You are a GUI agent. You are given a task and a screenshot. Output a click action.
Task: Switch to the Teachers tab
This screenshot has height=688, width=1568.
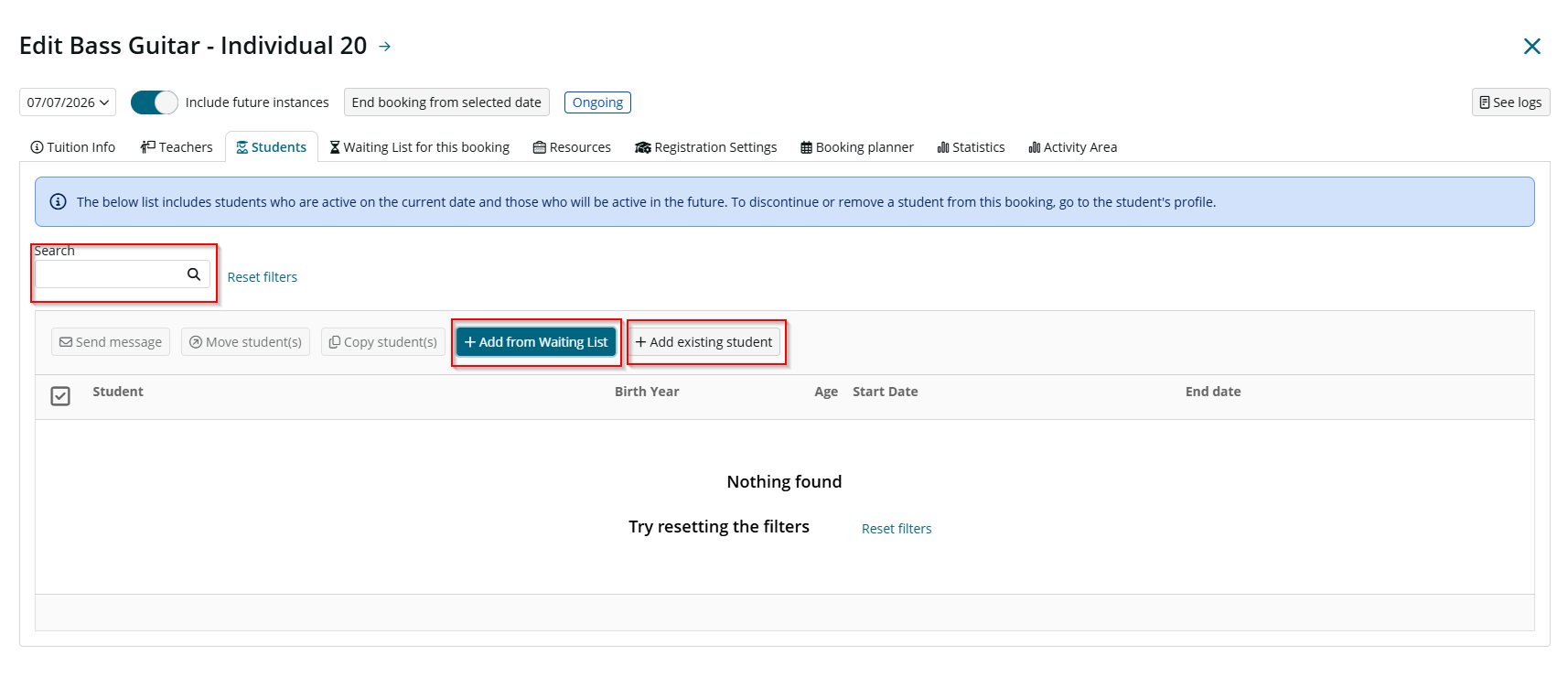click(x=177, y=147)
